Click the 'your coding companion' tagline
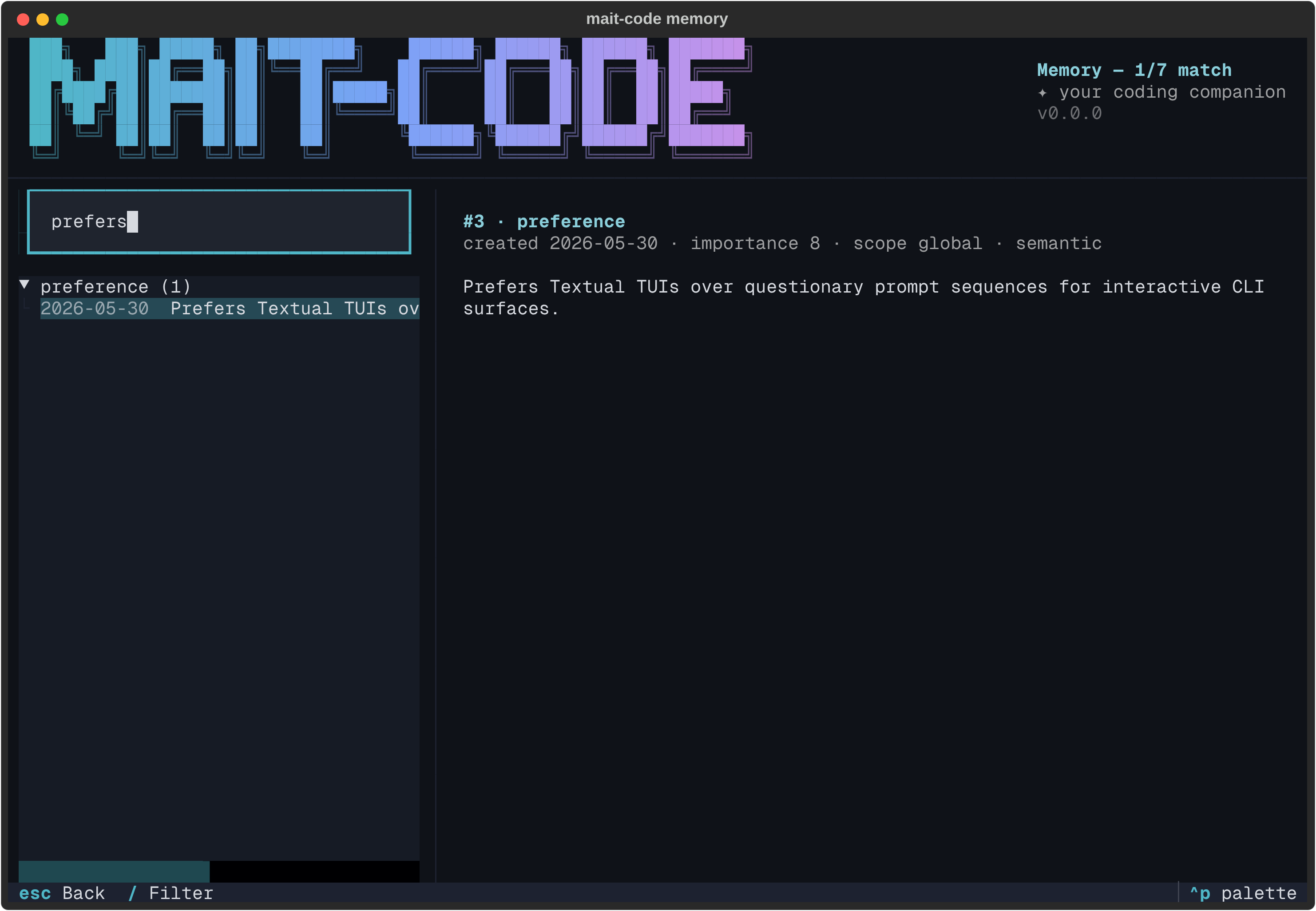Image resolution: width=1316 pixels, height=911 pixels. click(1172, 91)
